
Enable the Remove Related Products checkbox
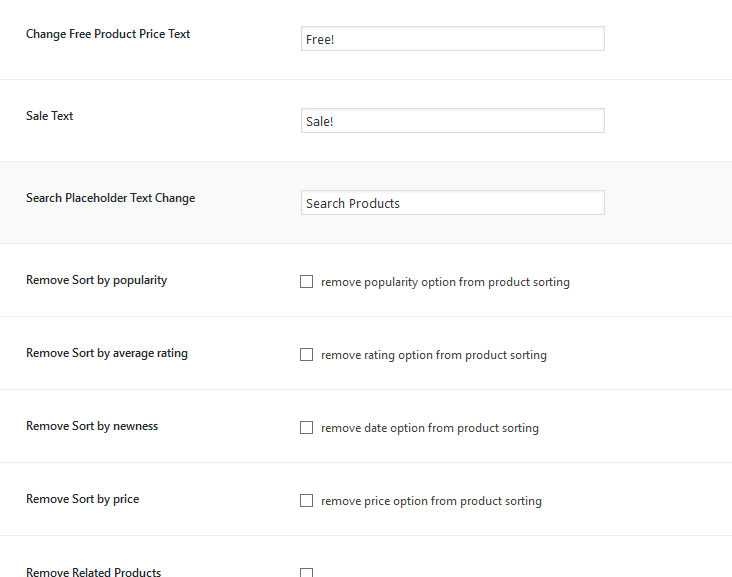[307, 572]
